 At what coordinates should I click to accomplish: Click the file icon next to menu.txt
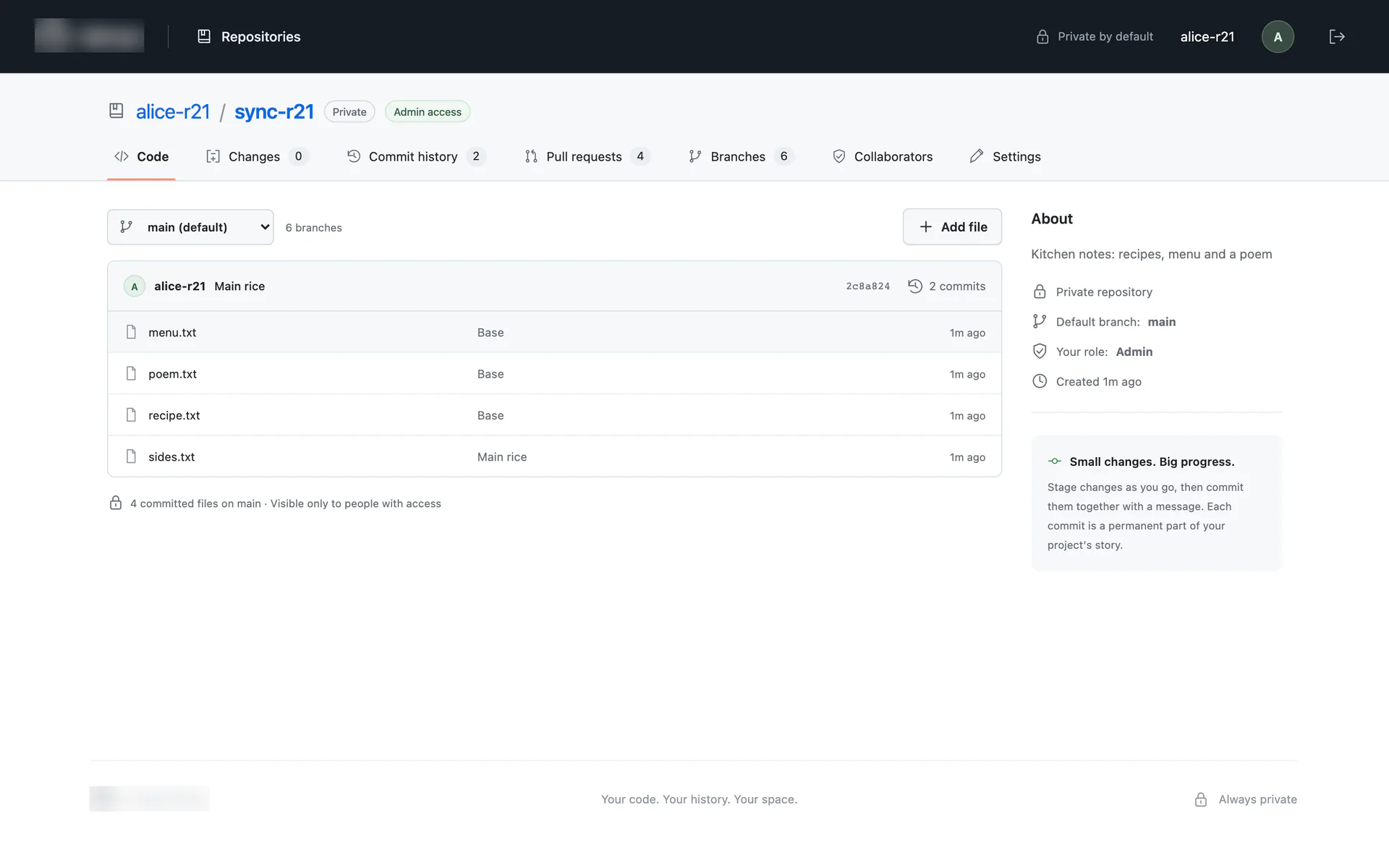(131, 332)
